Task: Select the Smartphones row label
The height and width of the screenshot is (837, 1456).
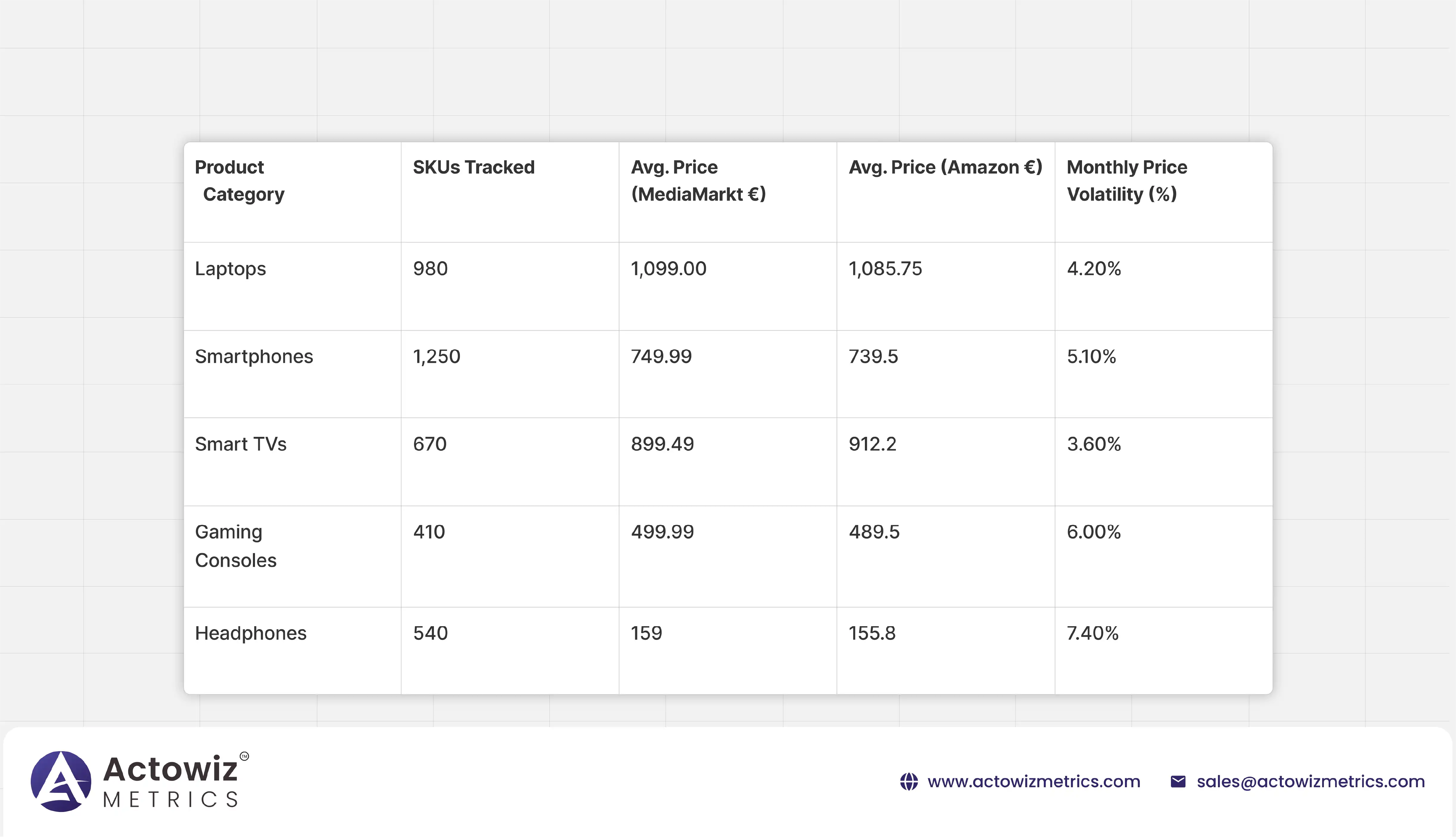Action: (x=254, y=356)
